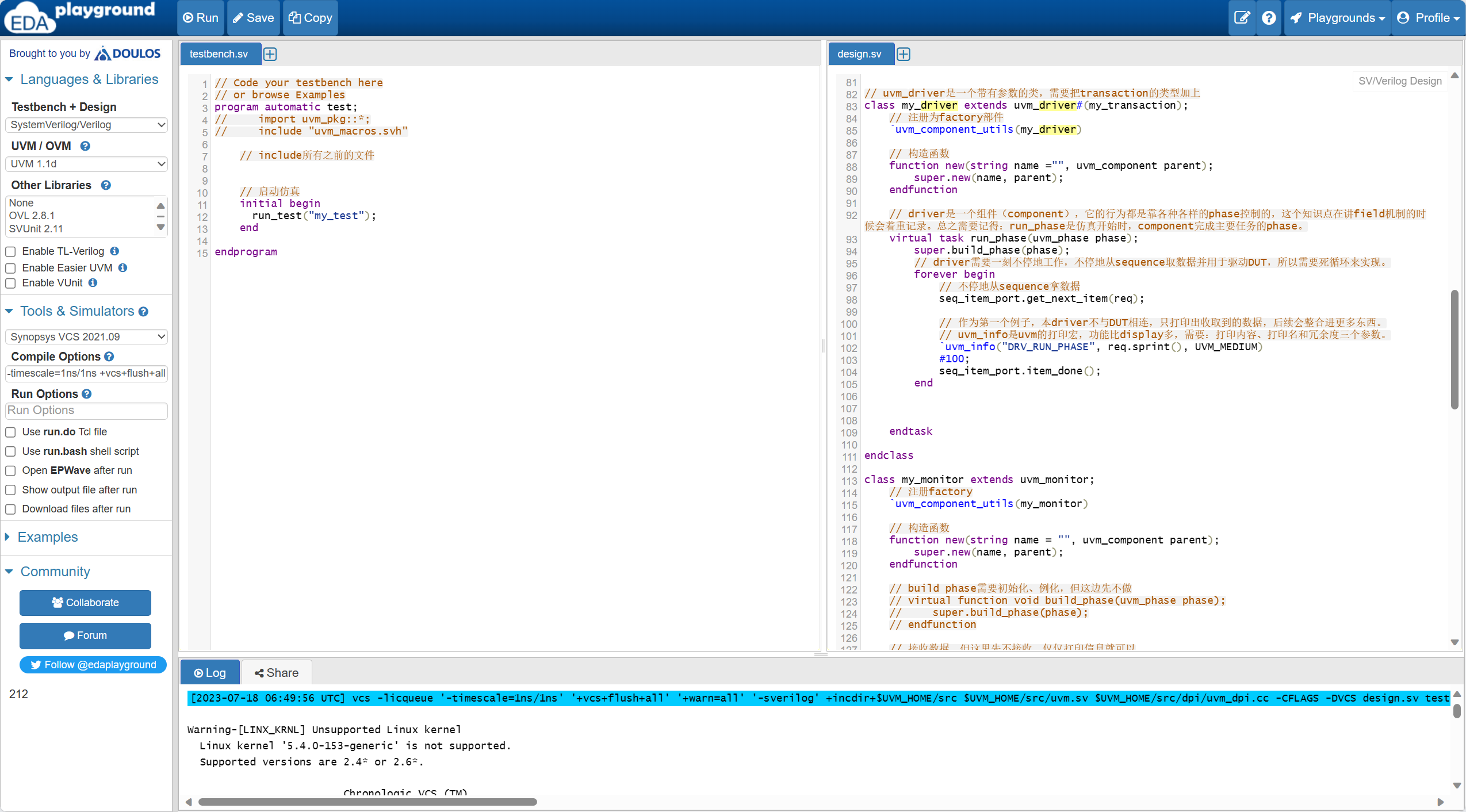Screen dimensions: 1466x812
Task: Enable TL-Verilog checkbox
Action: point(10,252)
